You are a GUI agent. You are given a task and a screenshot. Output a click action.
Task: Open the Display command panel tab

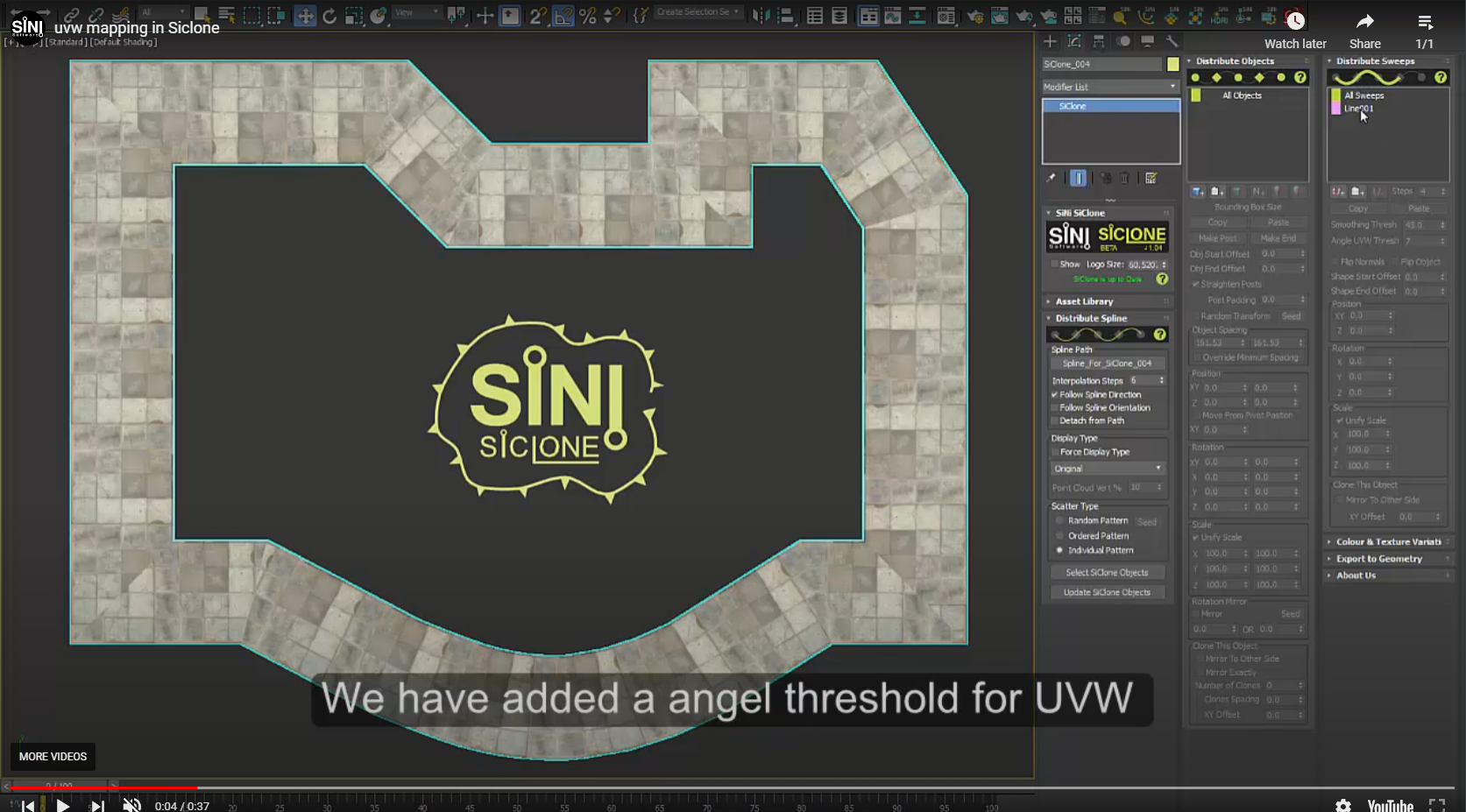pos(1147,41)
